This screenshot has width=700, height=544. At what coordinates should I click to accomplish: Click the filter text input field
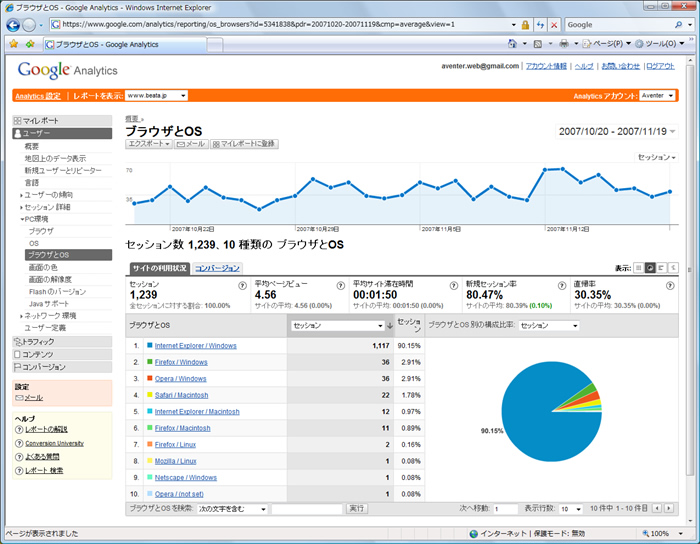(x=307, y=509)
